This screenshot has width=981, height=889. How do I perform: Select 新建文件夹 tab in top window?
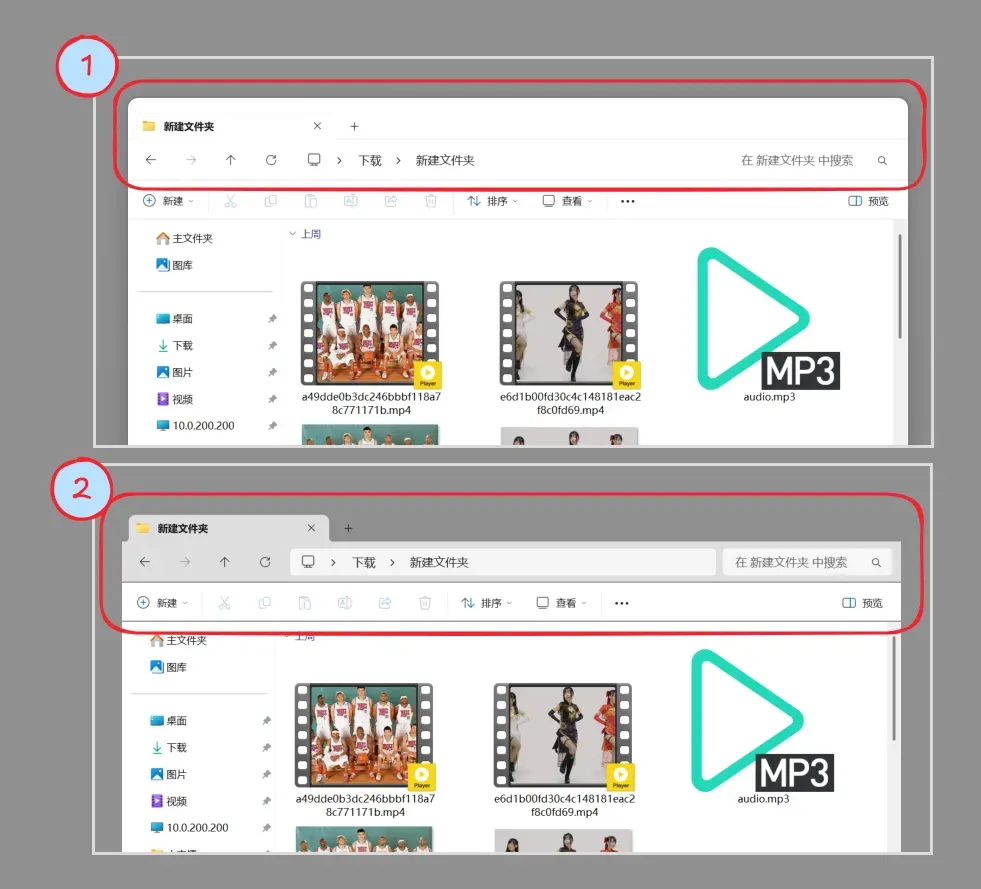pyautogui.click(x=233, y=126)
